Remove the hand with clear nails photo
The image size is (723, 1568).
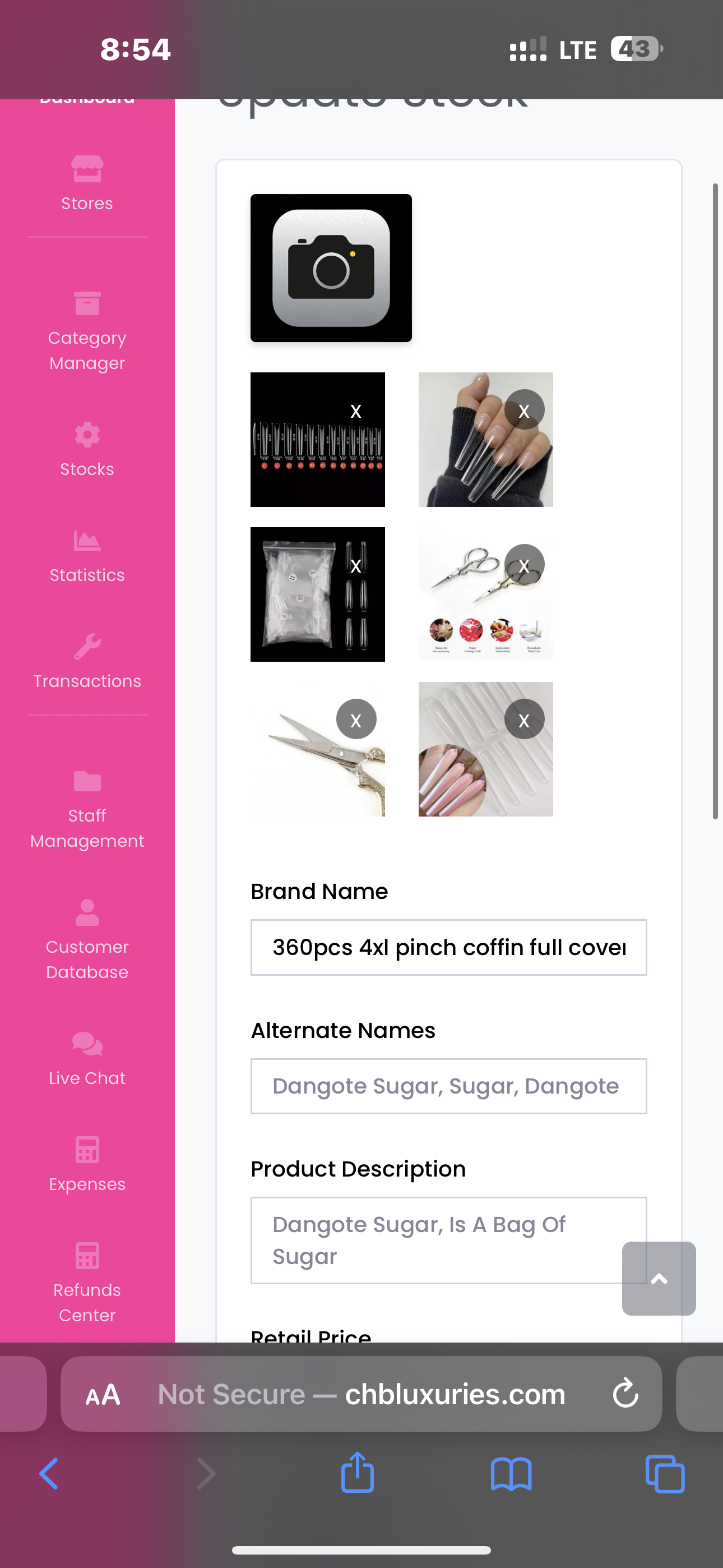coord(524,411)
